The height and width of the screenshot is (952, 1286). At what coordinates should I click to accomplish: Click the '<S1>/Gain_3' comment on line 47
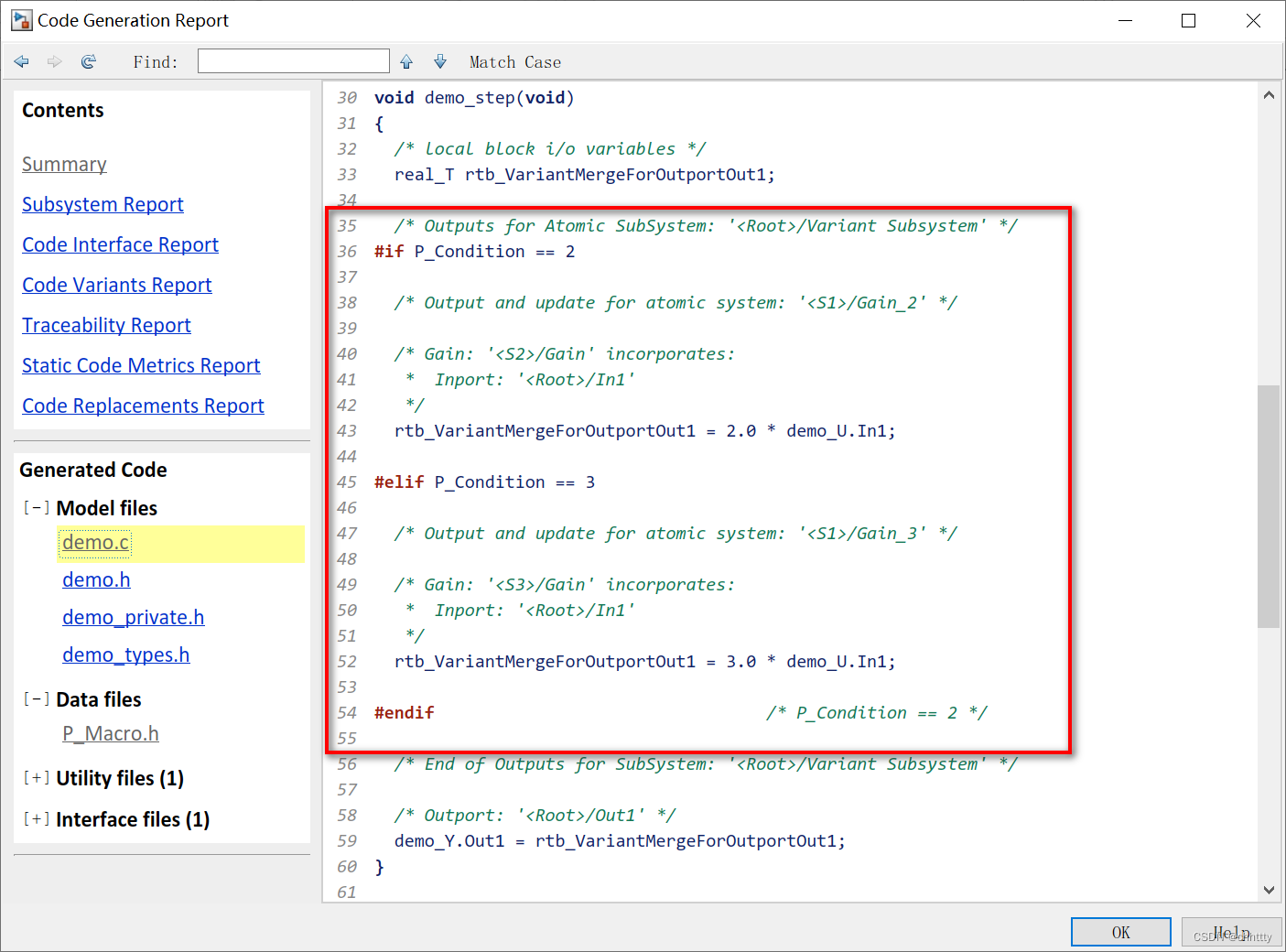click(676, 534)
